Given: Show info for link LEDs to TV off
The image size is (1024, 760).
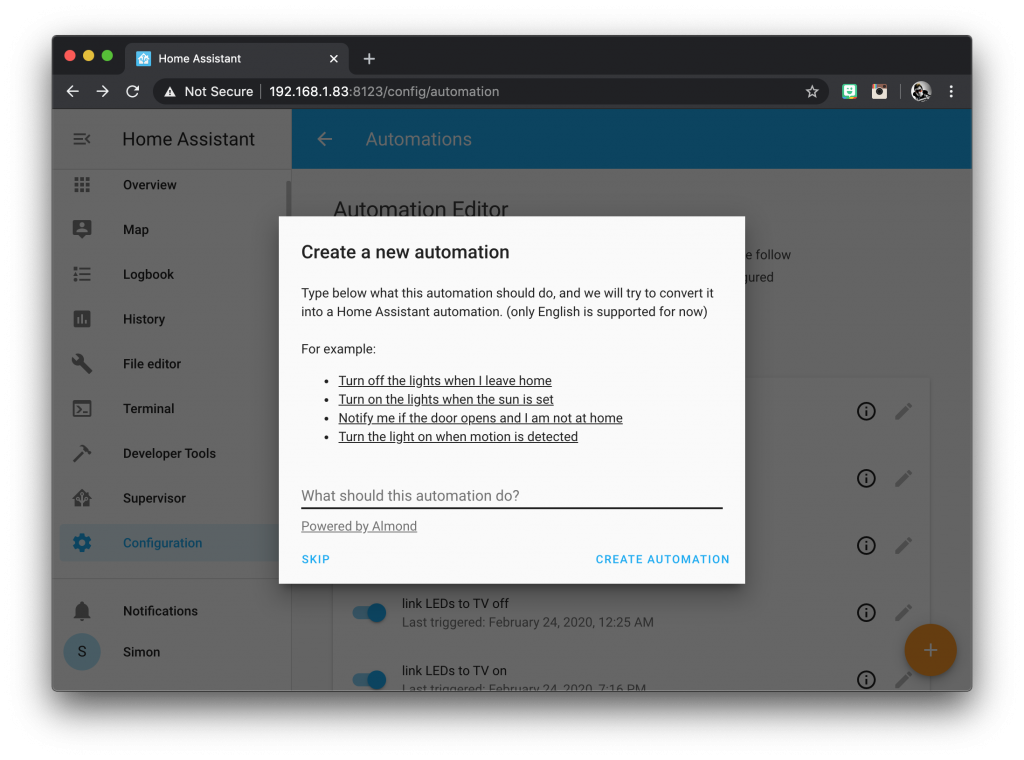Looking at the screenshot, I should click(x=866, y=612).
